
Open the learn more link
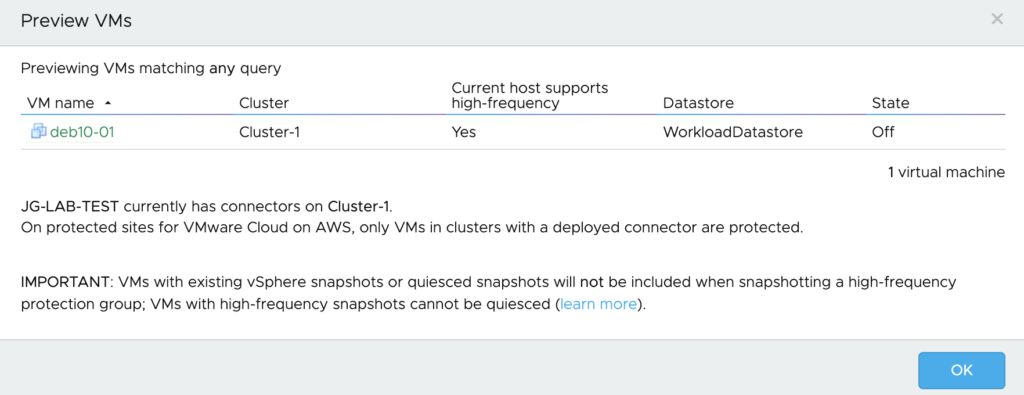598,304
